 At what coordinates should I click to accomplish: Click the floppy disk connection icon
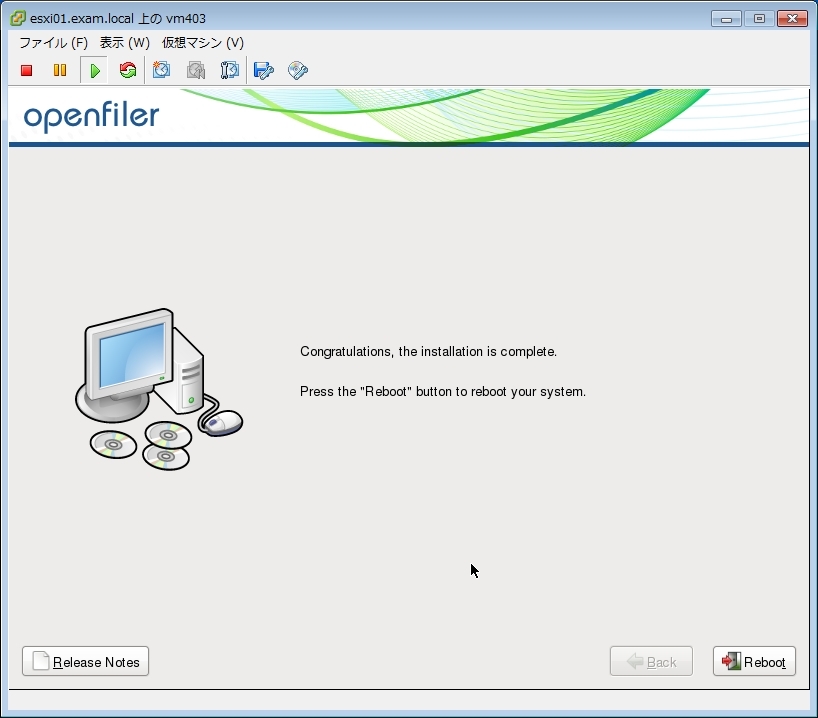click(263, 70)
